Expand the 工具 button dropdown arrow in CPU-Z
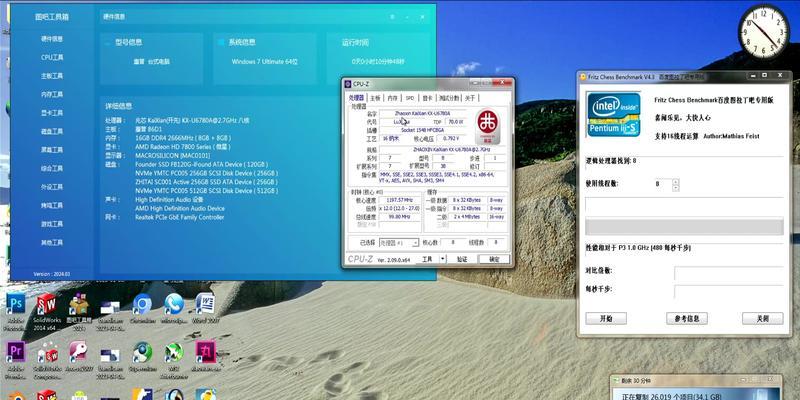The image size is (800, 400). [443, 259]
